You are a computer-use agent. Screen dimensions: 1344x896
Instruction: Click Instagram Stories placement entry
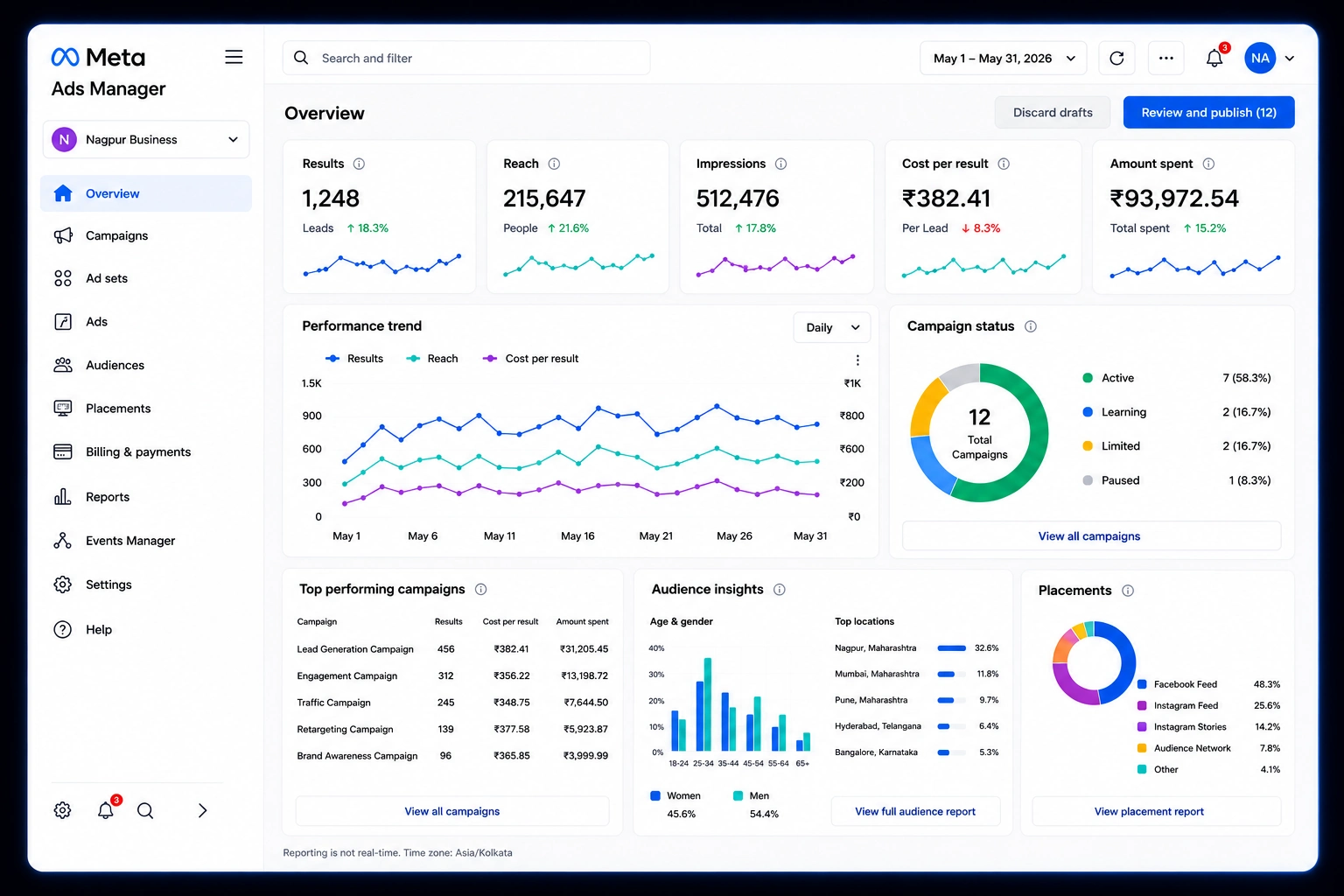pyautogui.click(x=1208, y=727)
